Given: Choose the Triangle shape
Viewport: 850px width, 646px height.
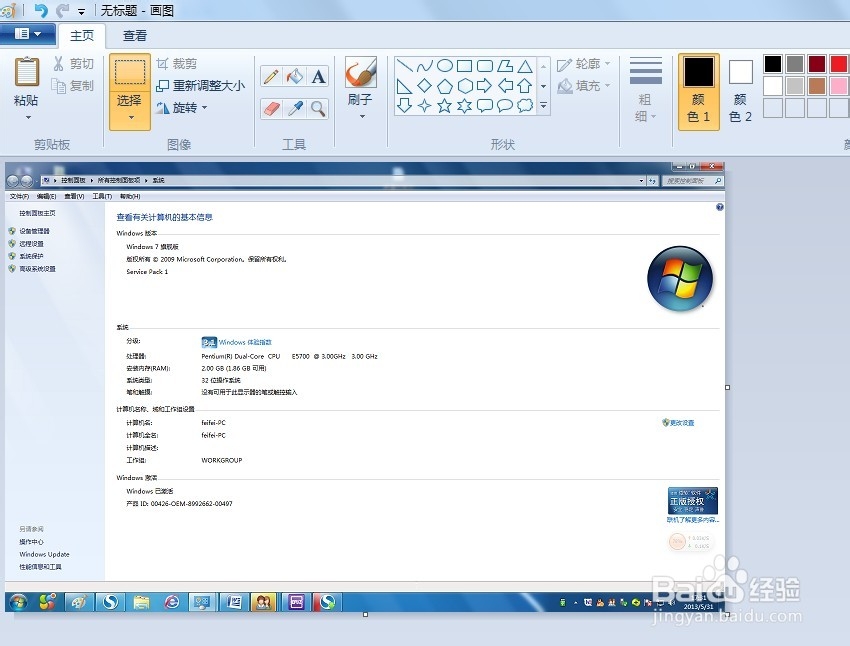Looking at the screenshot, I should (525, 66).
